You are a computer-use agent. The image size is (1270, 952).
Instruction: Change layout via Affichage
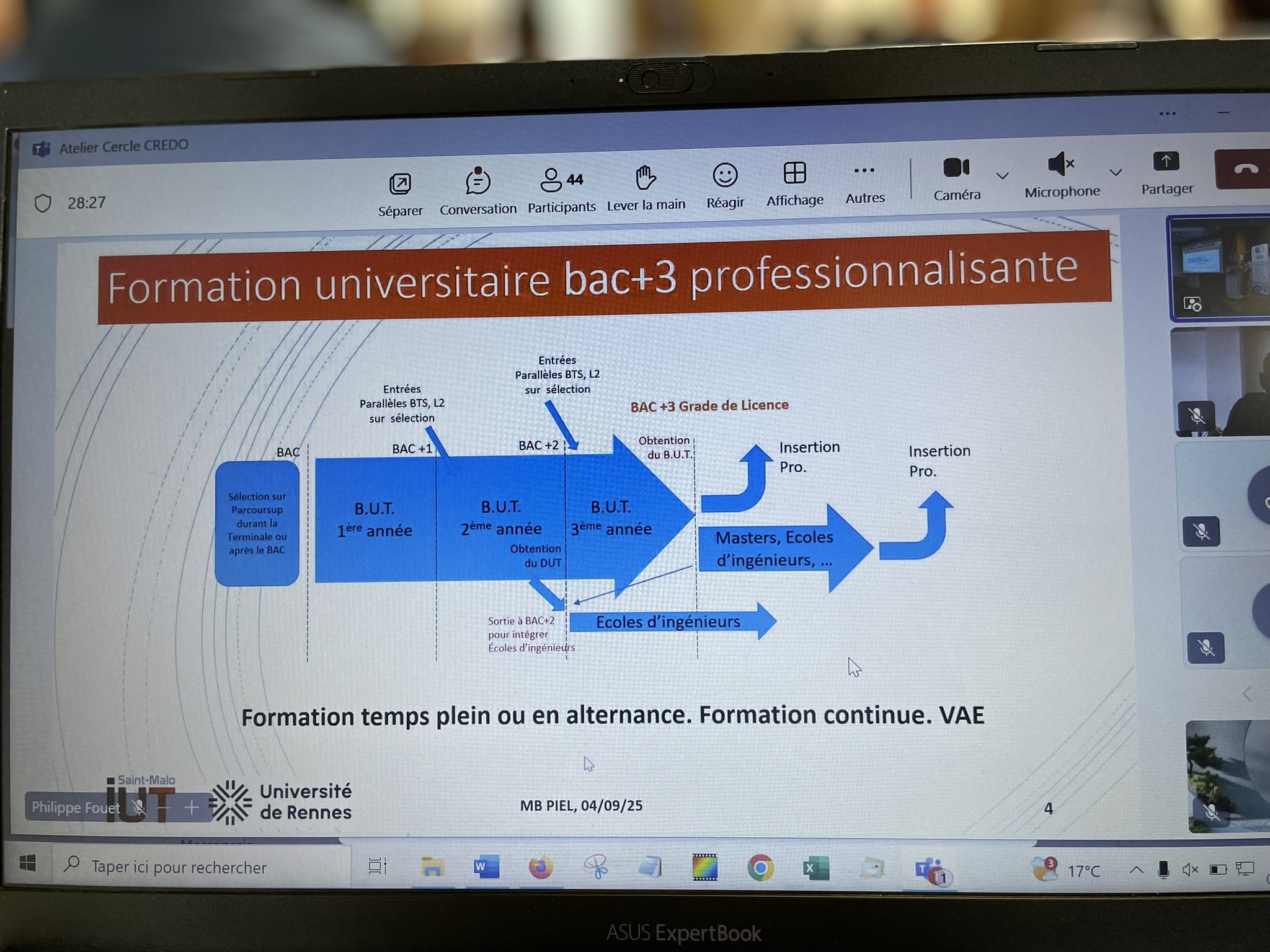pyautogui.click(x=794, y=174)
